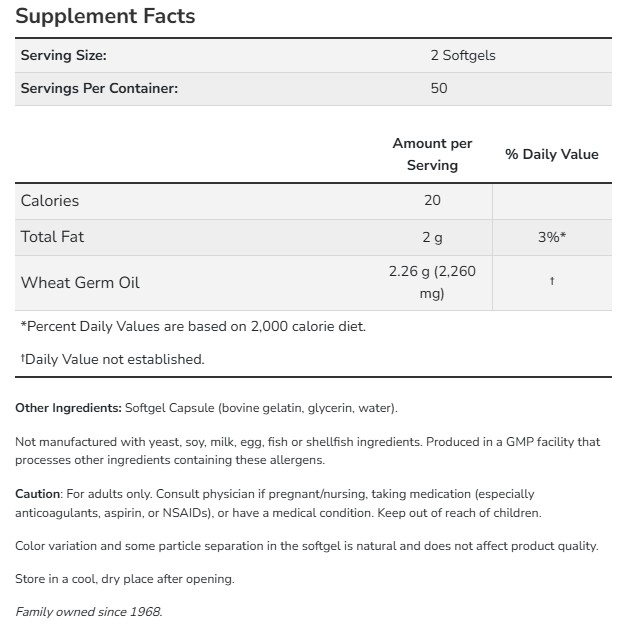Click the 3%* daily value cell

pyautogui.click(x=552, y=237)
